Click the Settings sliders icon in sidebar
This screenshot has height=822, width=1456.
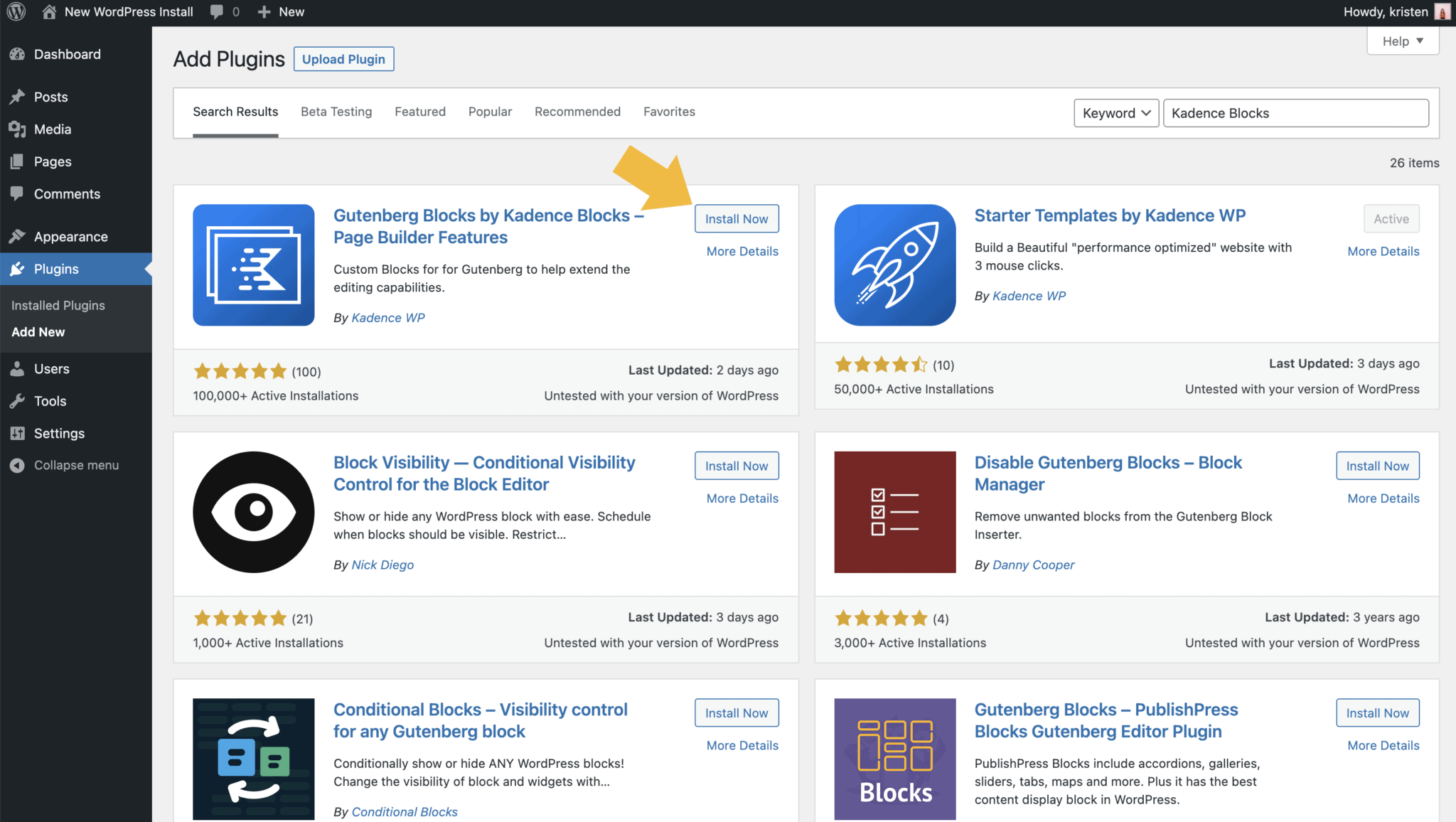point(17,434)
